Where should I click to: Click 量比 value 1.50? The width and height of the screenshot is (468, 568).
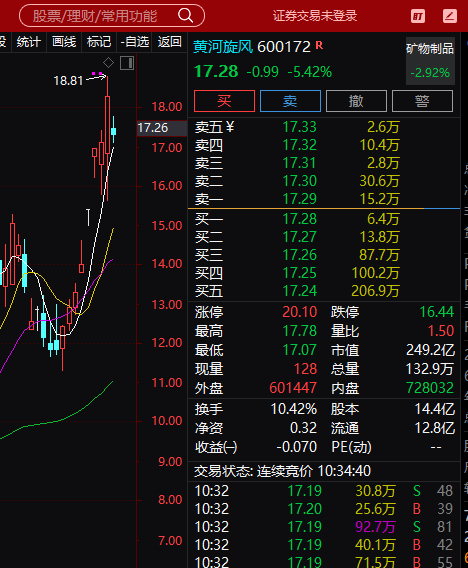(441, 331)
